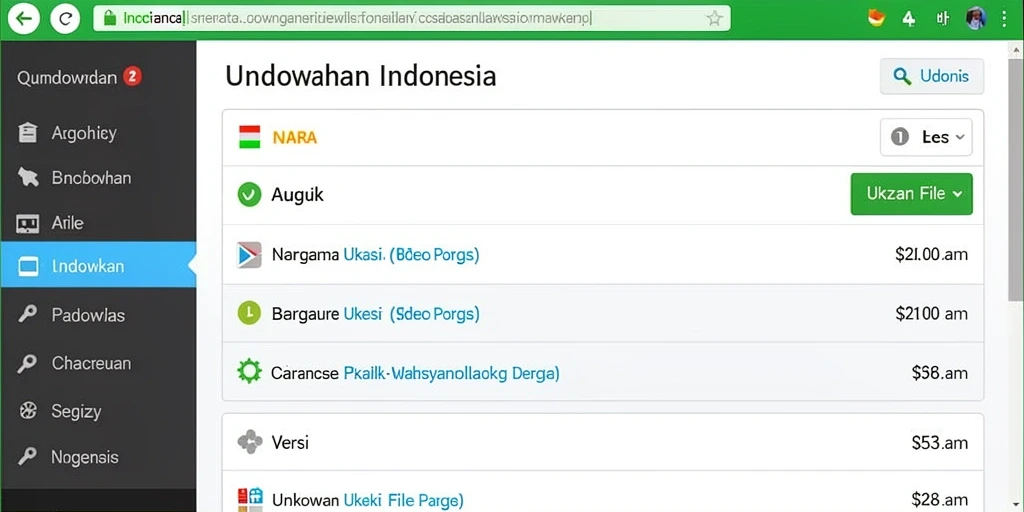Open the Ukesi (Sdeo Porgs) link
The image size is (1024, 512).
411,314
